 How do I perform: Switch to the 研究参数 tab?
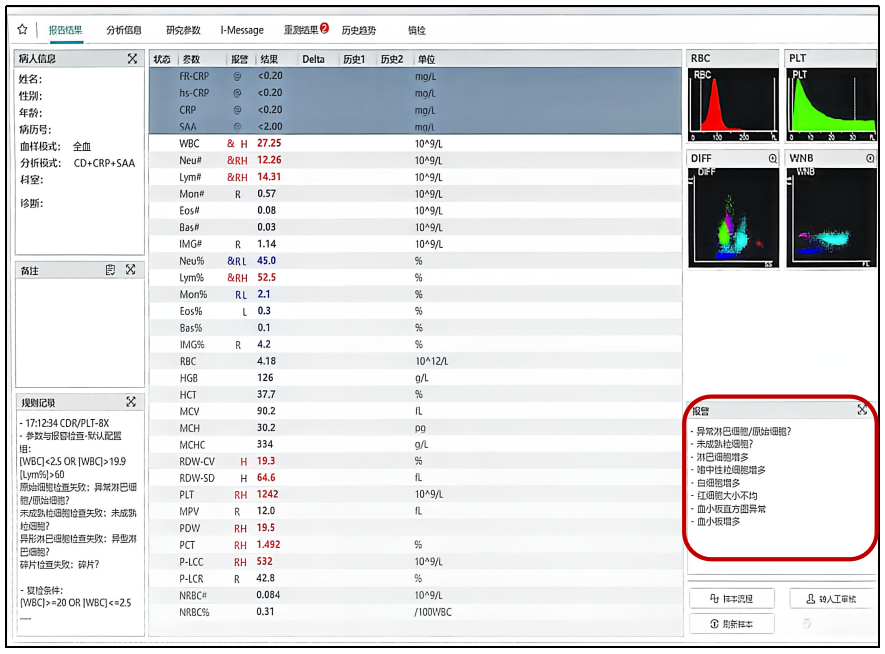183,30
